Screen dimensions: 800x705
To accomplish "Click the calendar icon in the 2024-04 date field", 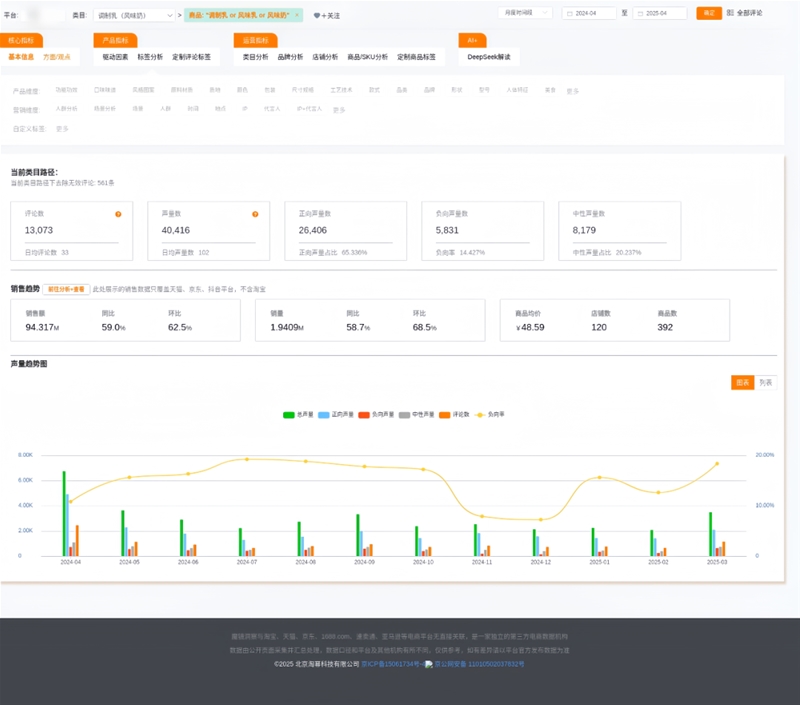I will (x=570, y=14).
